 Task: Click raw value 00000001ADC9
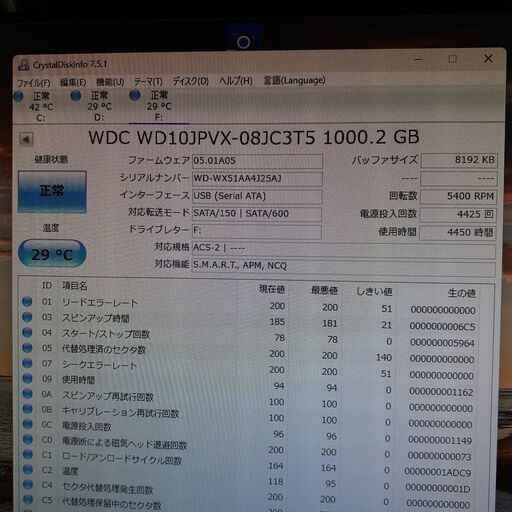pyautogui.click(x=438, y=472)
